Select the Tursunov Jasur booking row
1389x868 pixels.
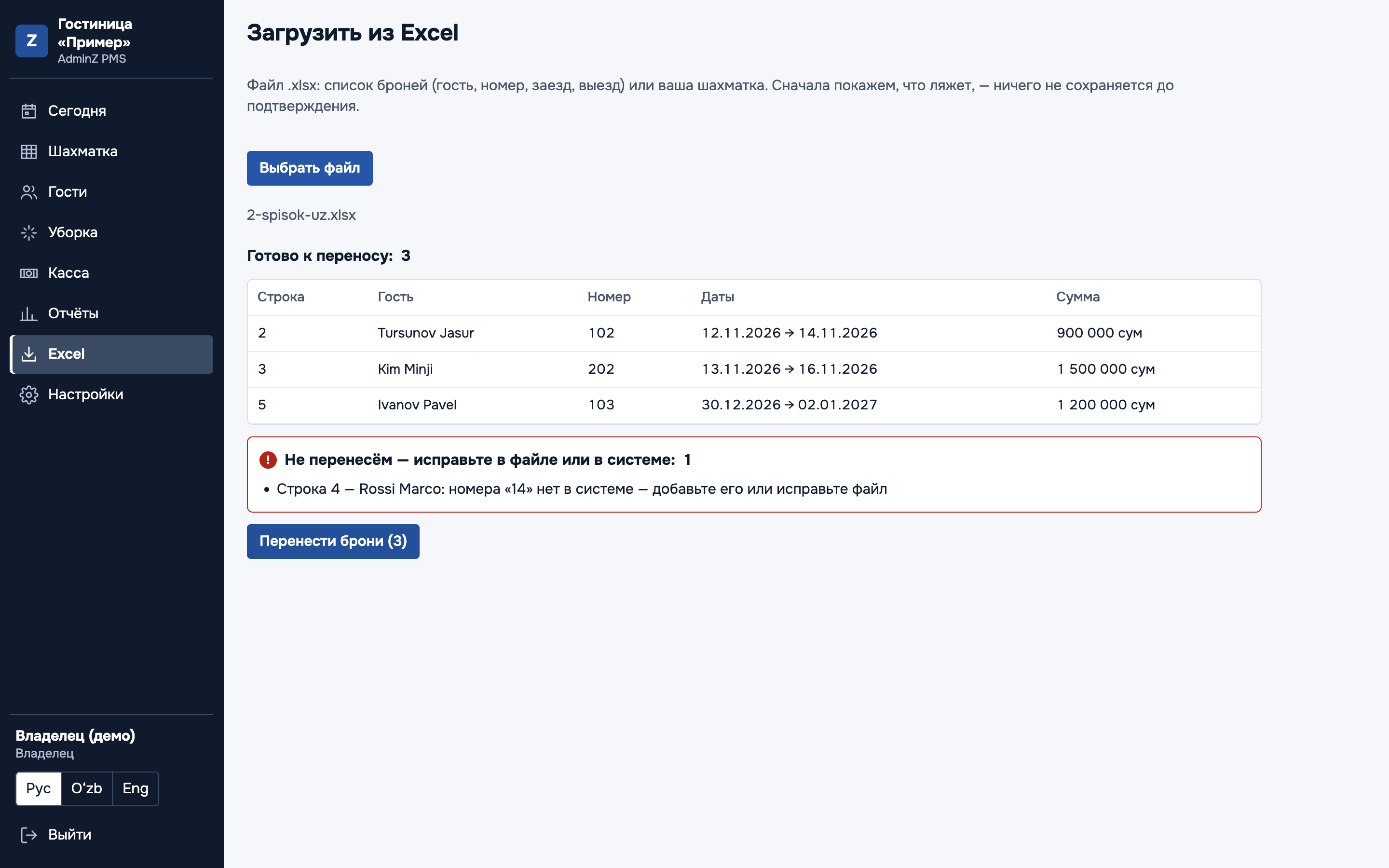pyautogui.click(x=754, y=334)
